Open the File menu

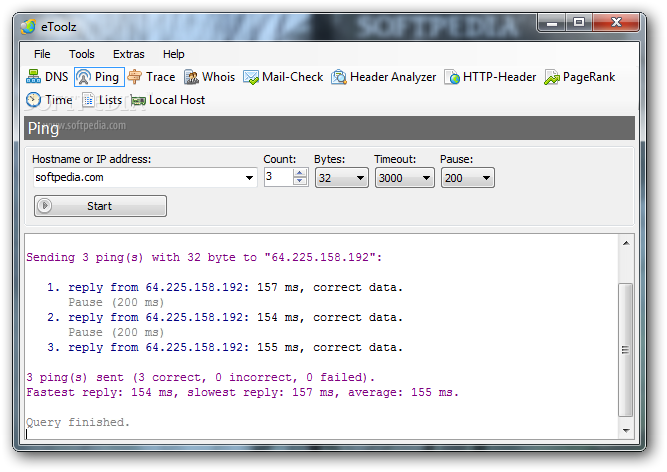[x=42, y=54]
